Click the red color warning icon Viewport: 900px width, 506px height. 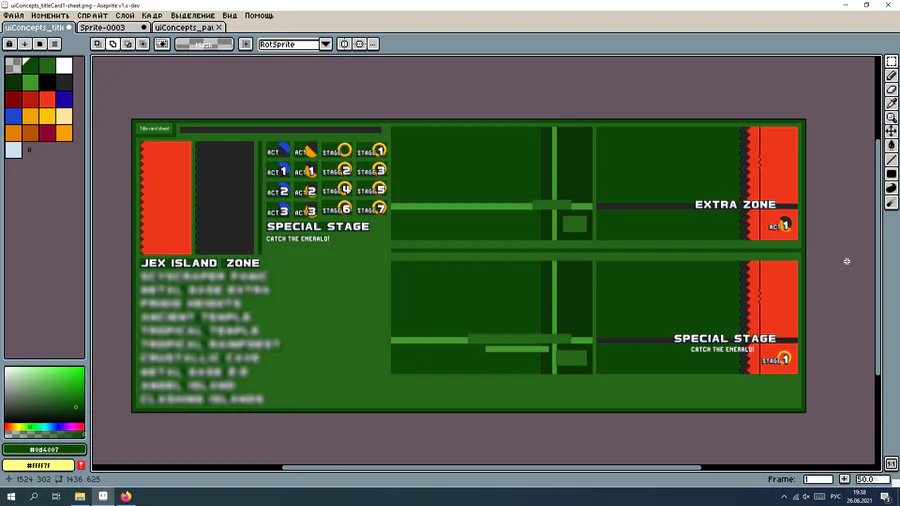click(81, 465)
